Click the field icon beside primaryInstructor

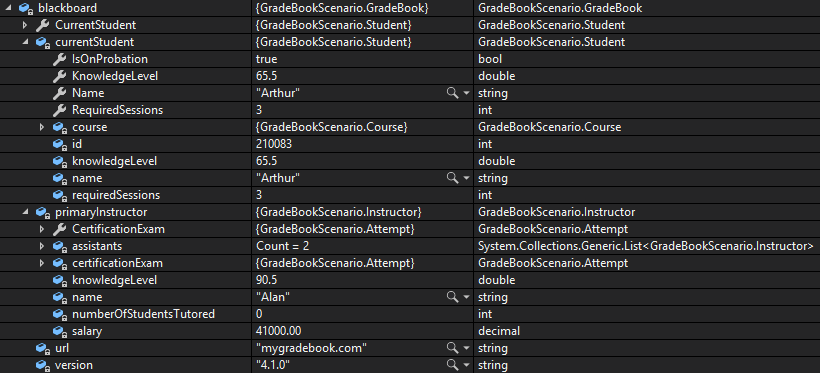click(x=42, y=212)
